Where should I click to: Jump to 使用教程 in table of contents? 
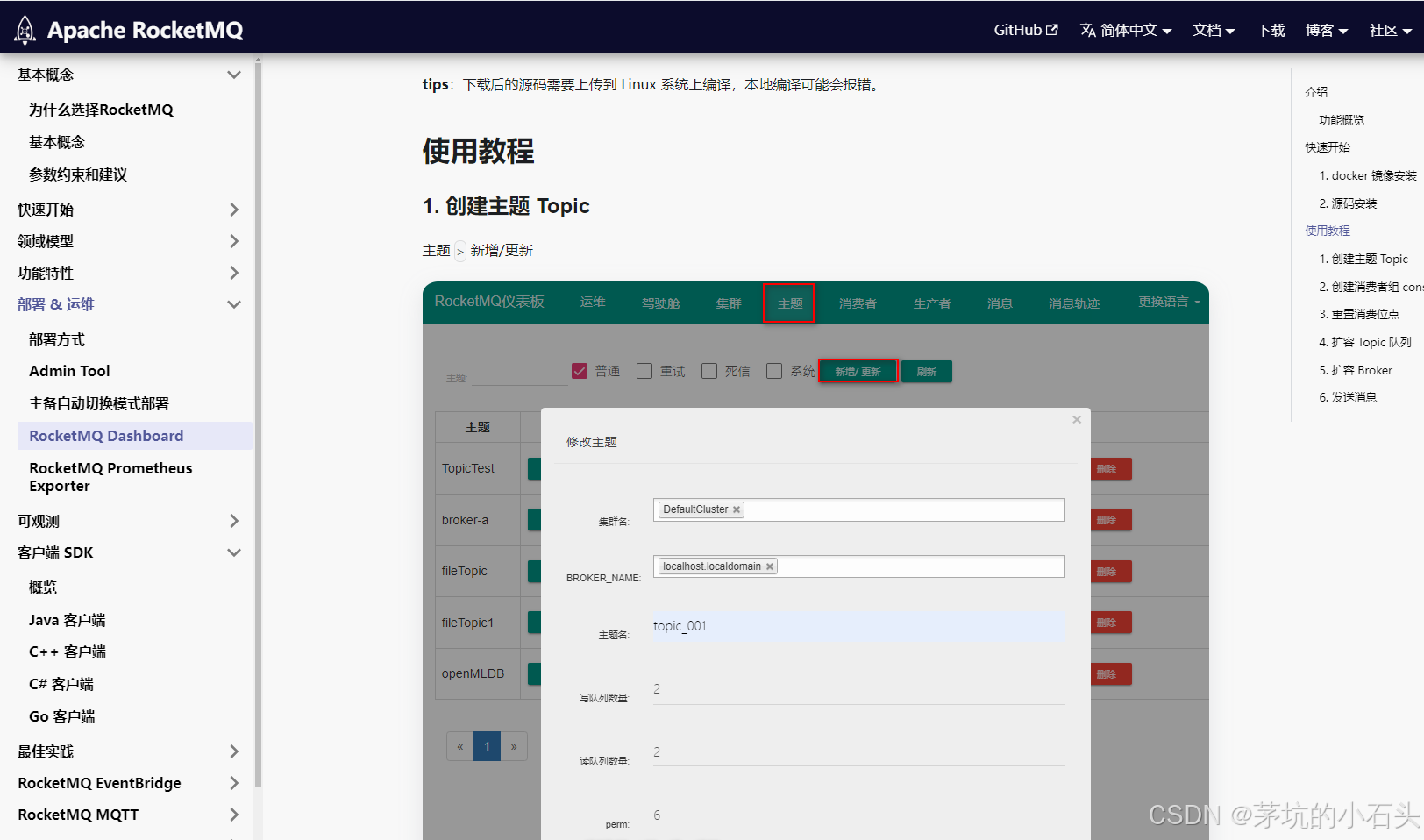pyautogui.click(x=1328, y=231)
